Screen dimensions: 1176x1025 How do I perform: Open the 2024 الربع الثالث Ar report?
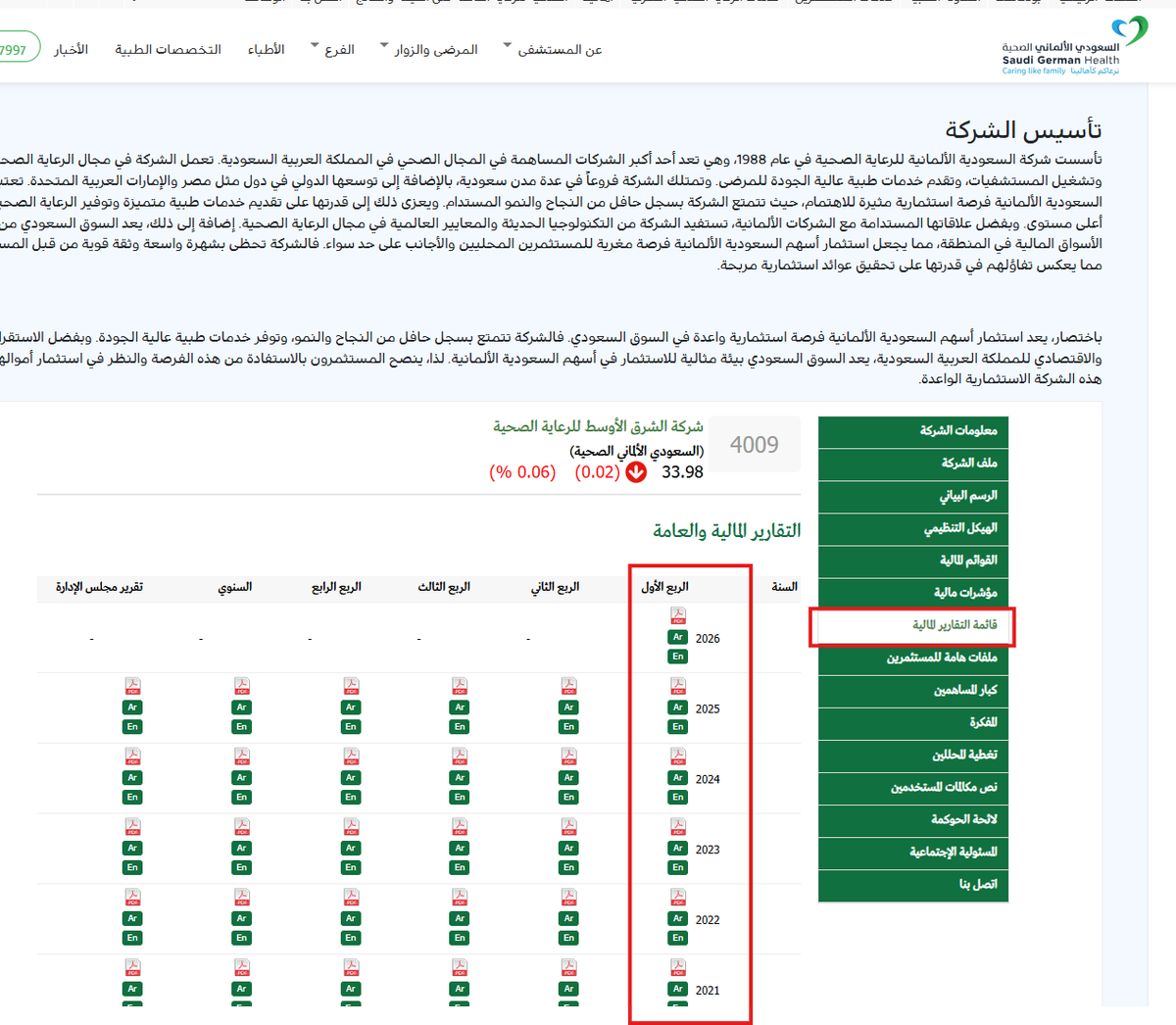tap(460, 778)
